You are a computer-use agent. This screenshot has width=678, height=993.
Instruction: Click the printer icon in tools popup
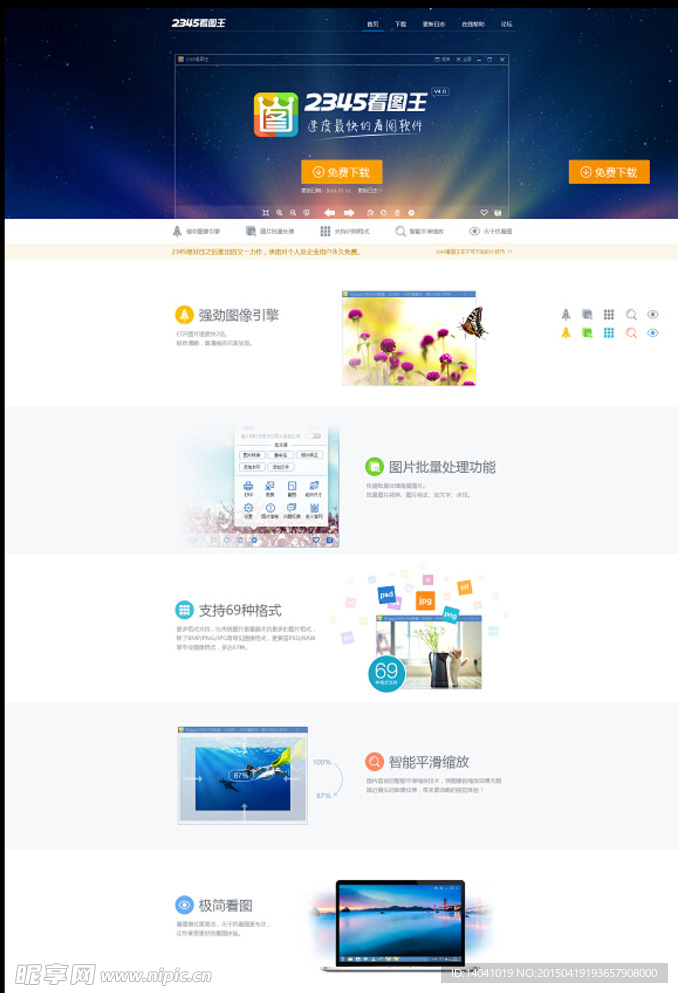248,487
